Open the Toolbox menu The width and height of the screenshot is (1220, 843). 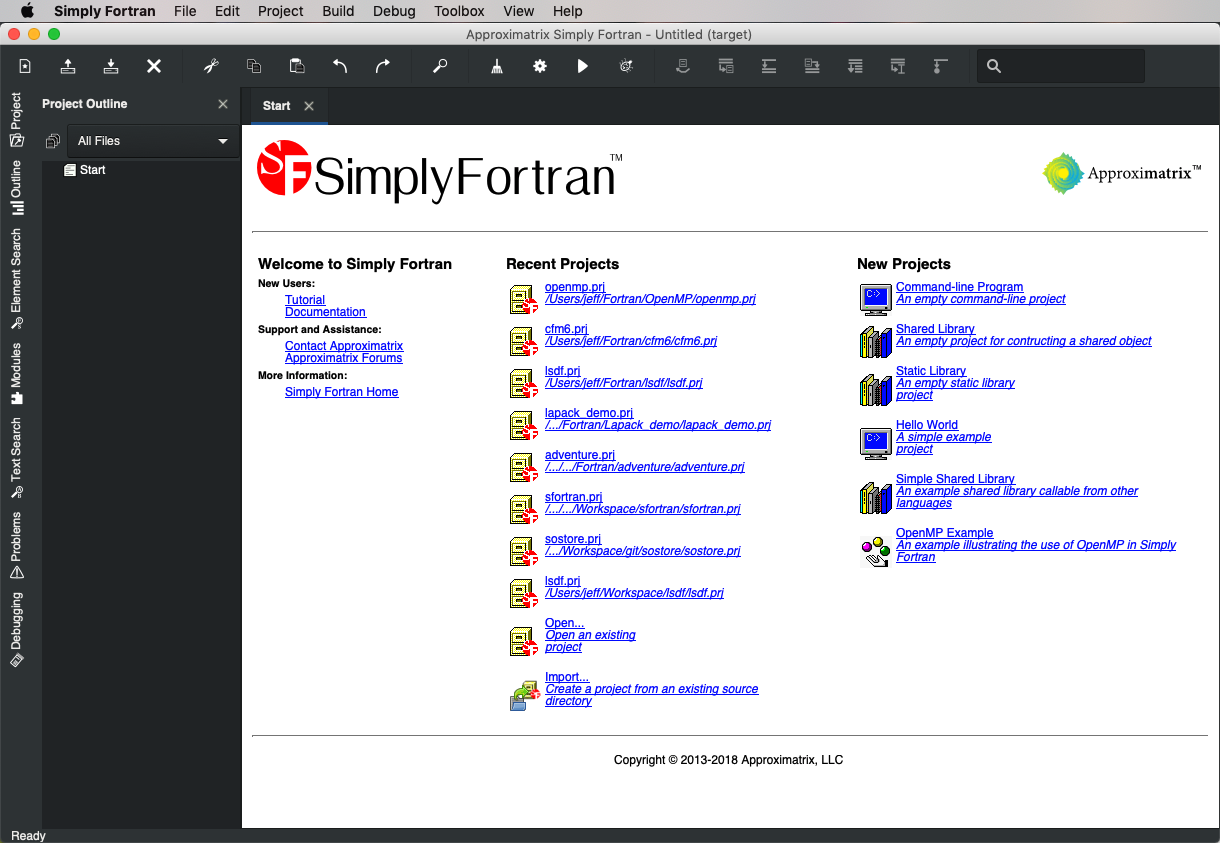pos(459,11)
